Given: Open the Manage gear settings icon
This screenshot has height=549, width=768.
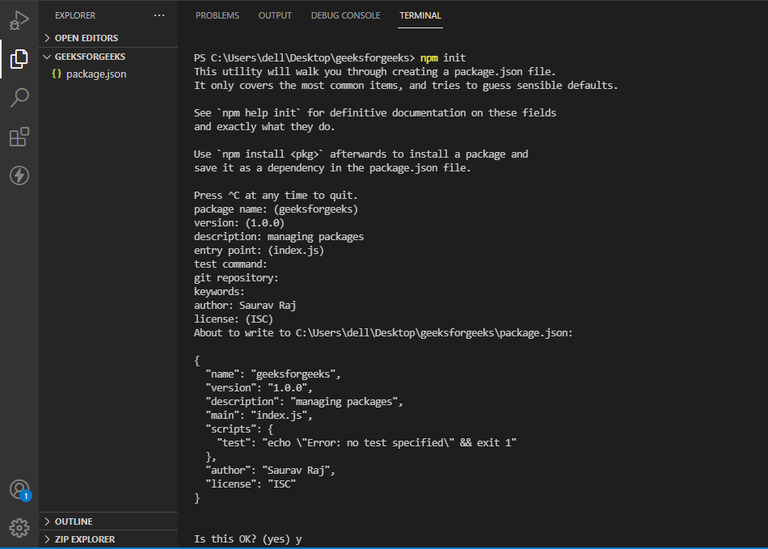Looking at the screenshot, I should click(19, 528).
